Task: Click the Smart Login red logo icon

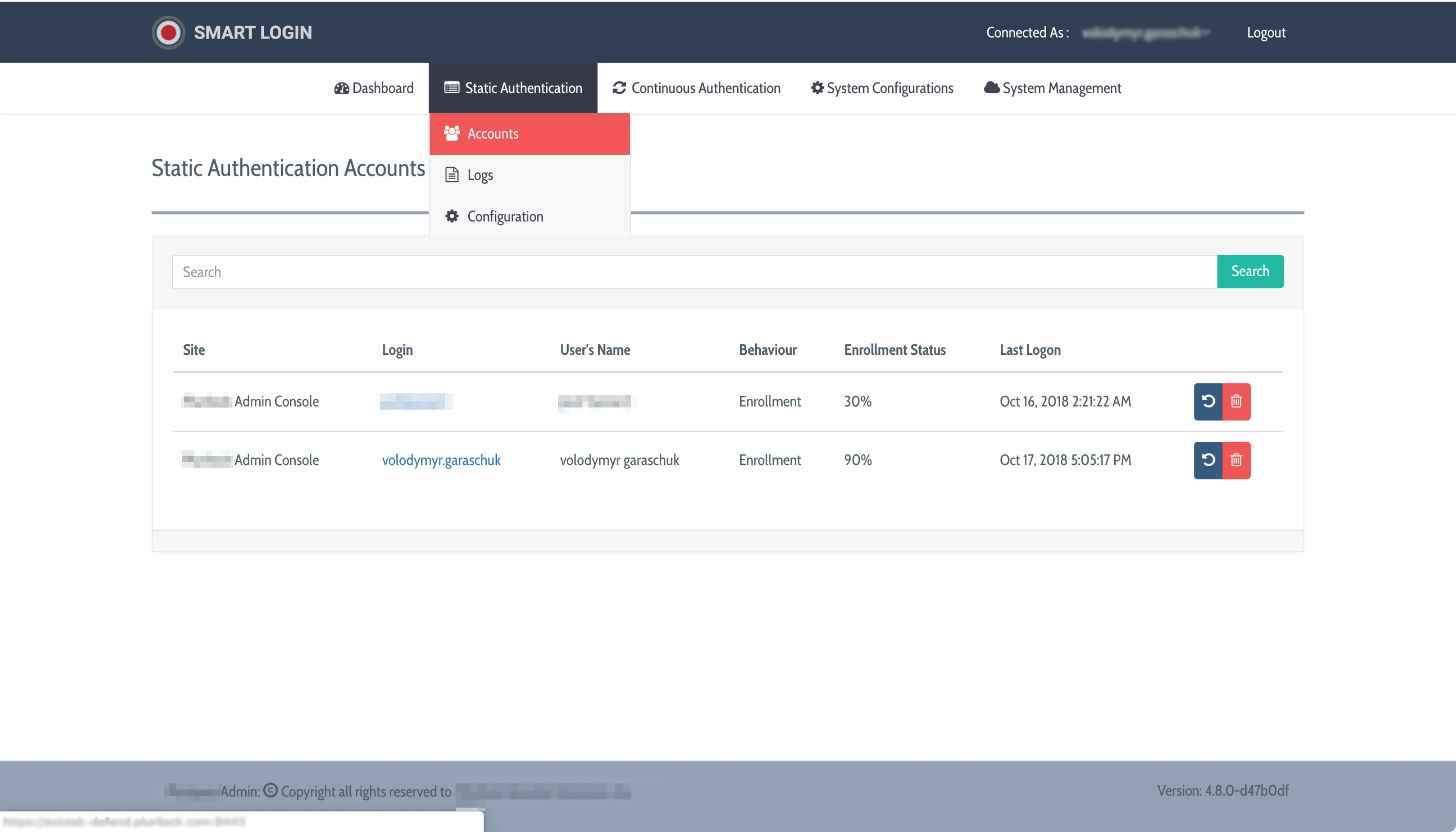Action: pyautogui.click(x=168, y=33)
